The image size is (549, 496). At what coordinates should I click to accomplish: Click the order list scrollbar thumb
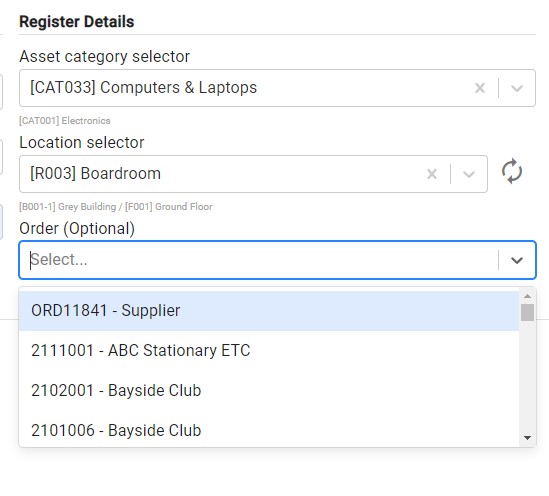point(527,312)
